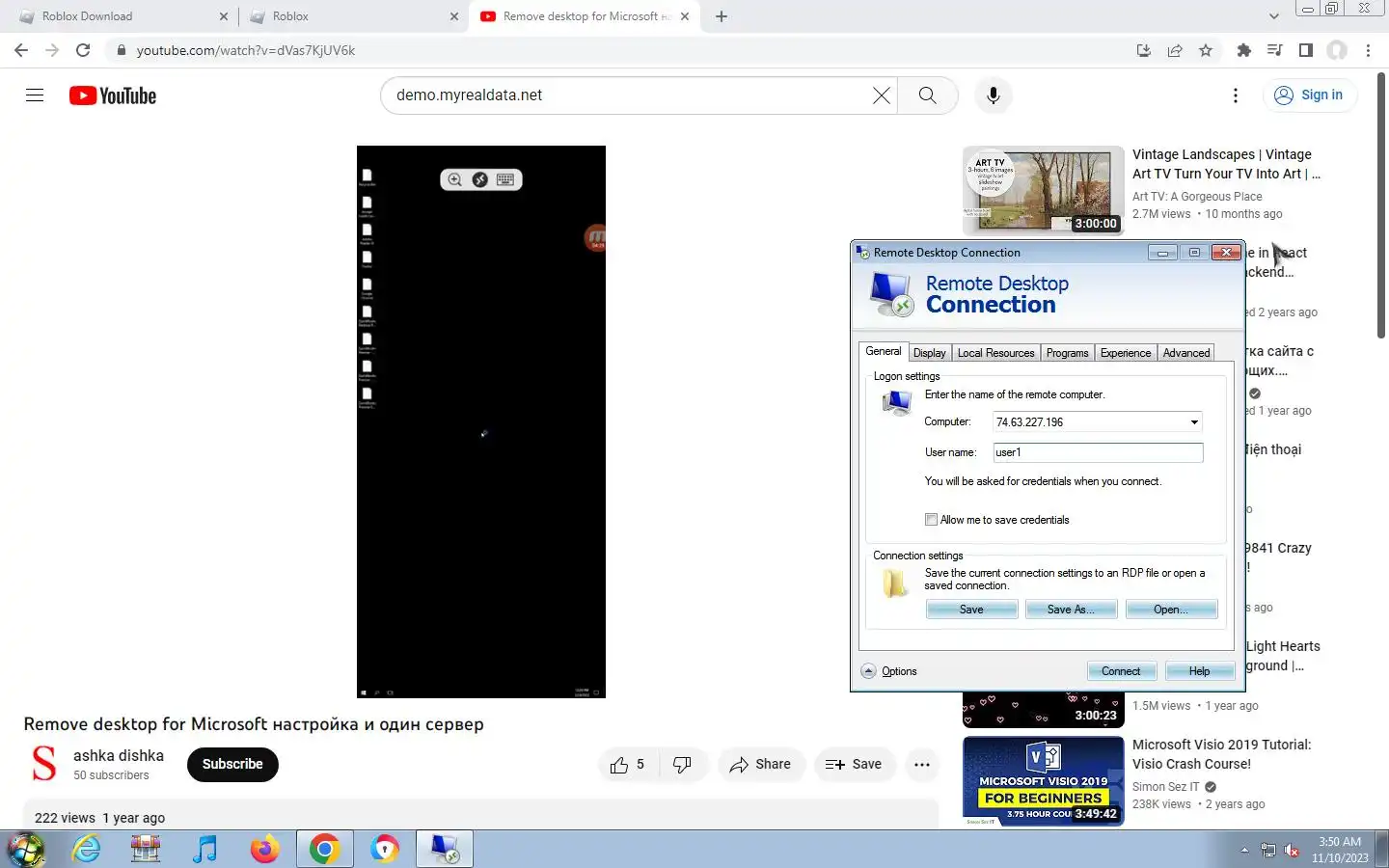Click the muted volume tray icon
The width and height of the screenshot is (1389, 868).
(x=1292, y=850)
